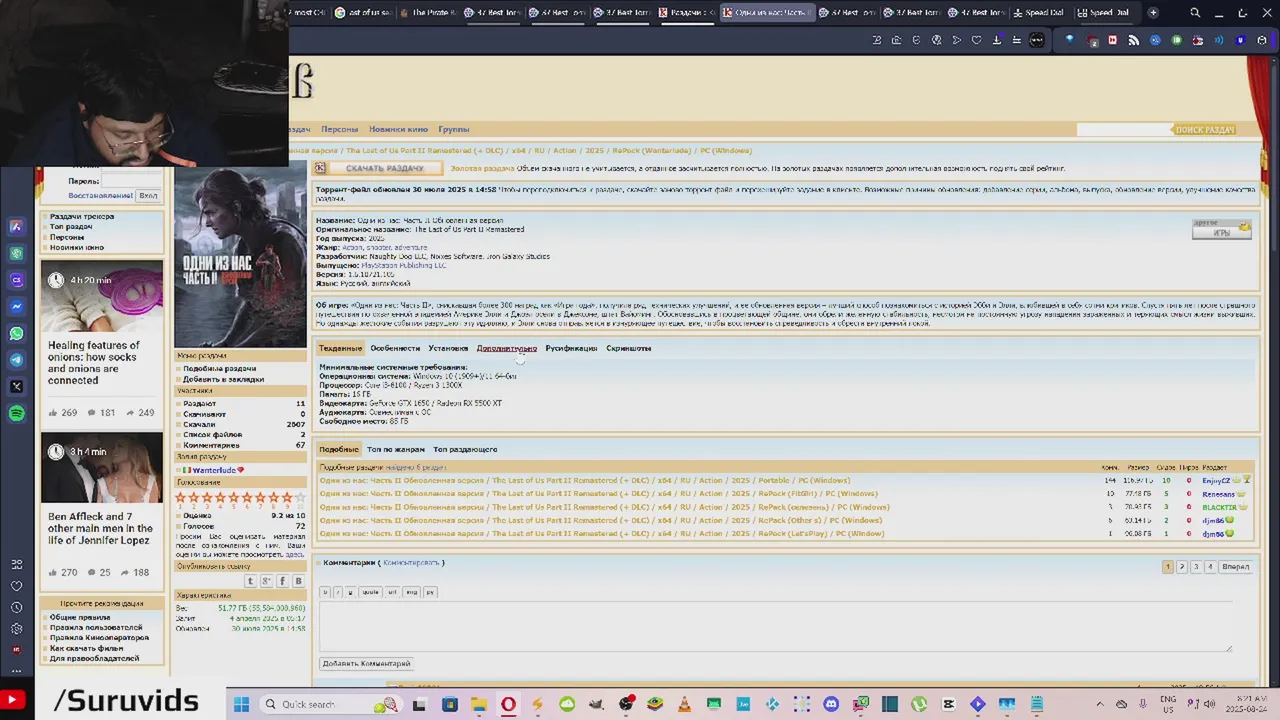Open history clock icon in sidebar

point(16,607)
